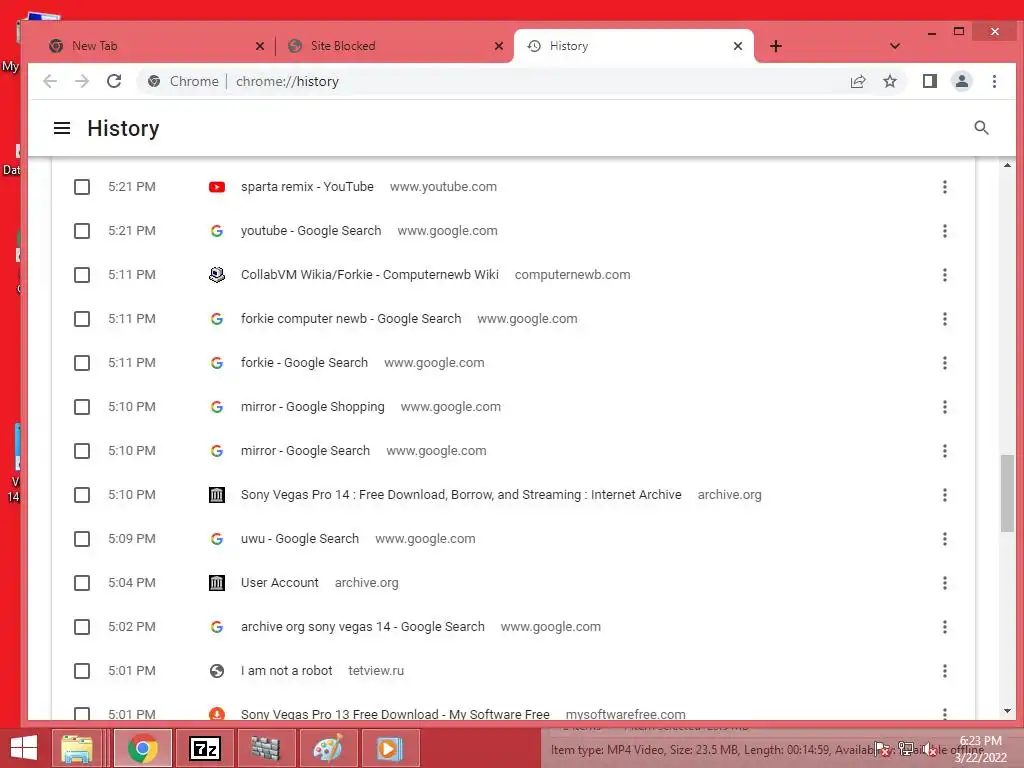Open the media player taskbar icon
Image resolution: width=1024 pixels, height=768 pixels.
pyautogui.click(x=389, y=748)
